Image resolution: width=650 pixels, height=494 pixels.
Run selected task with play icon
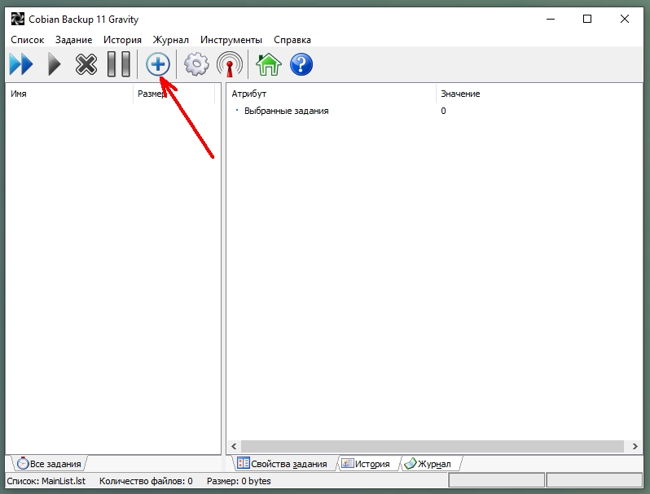click(54, 65)
